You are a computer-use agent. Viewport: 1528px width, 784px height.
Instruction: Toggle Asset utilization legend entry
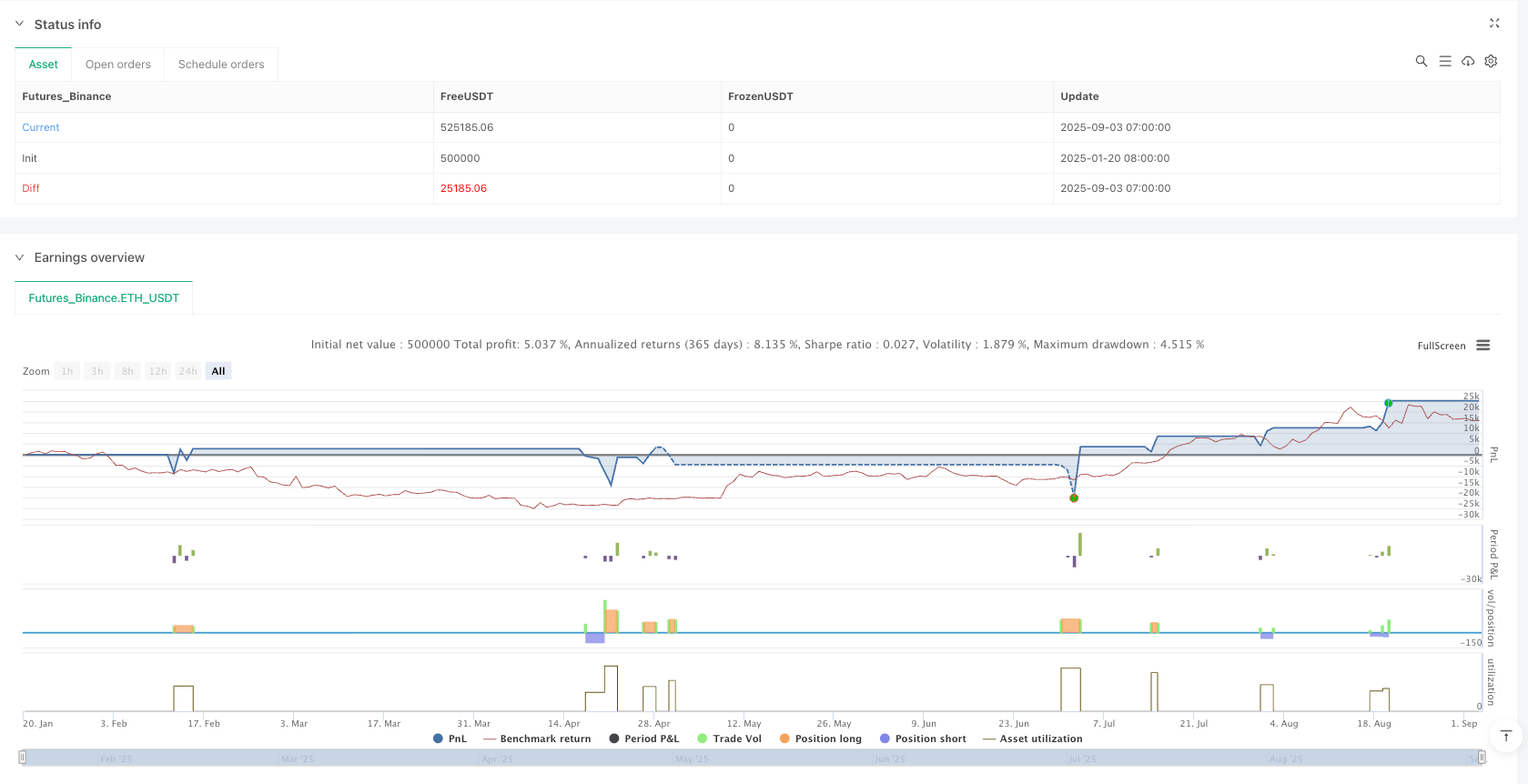tap(1033, 739)
